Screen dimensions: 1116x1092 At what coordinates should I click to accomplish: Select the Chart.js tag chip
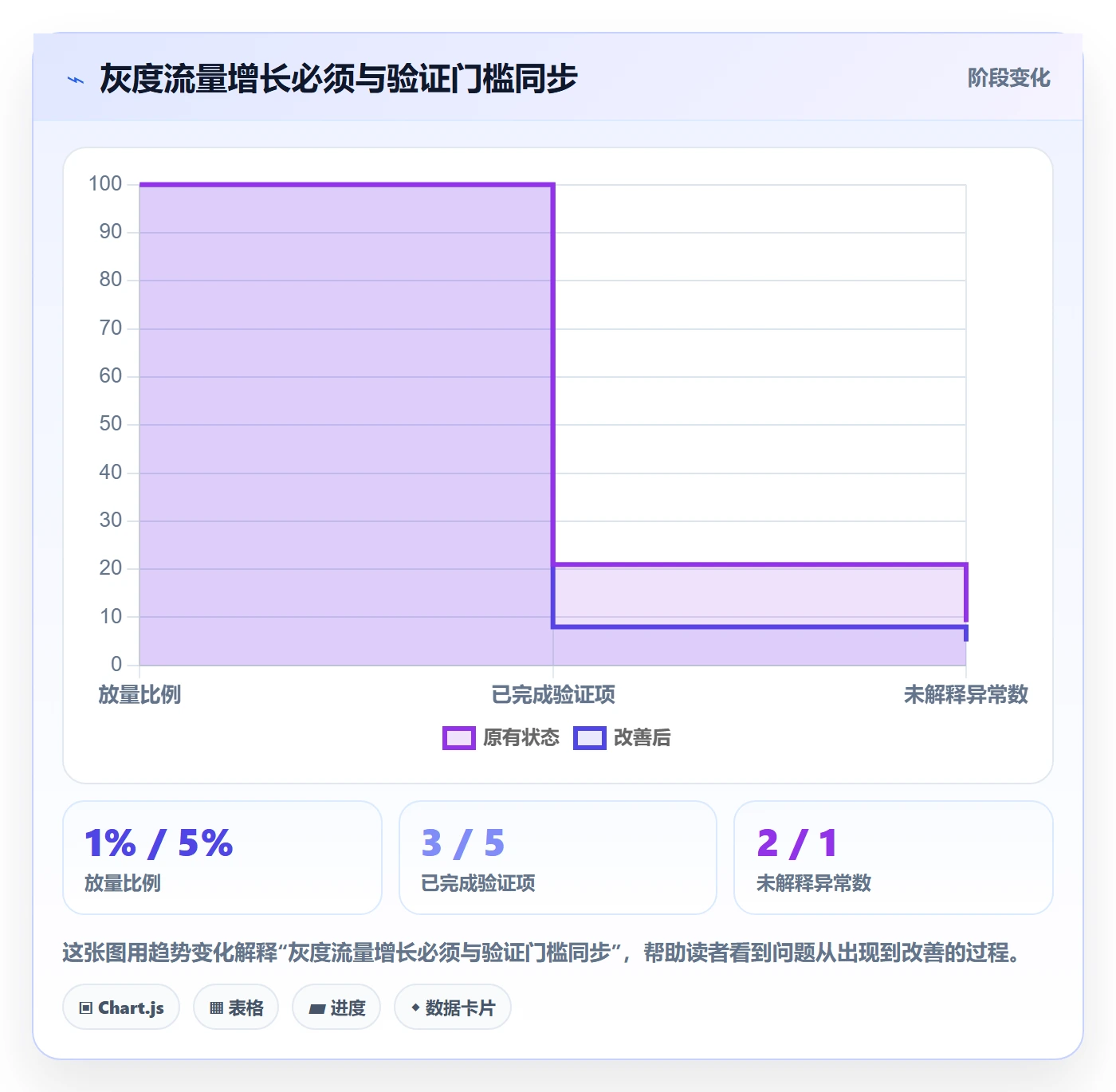(121, 1008)
